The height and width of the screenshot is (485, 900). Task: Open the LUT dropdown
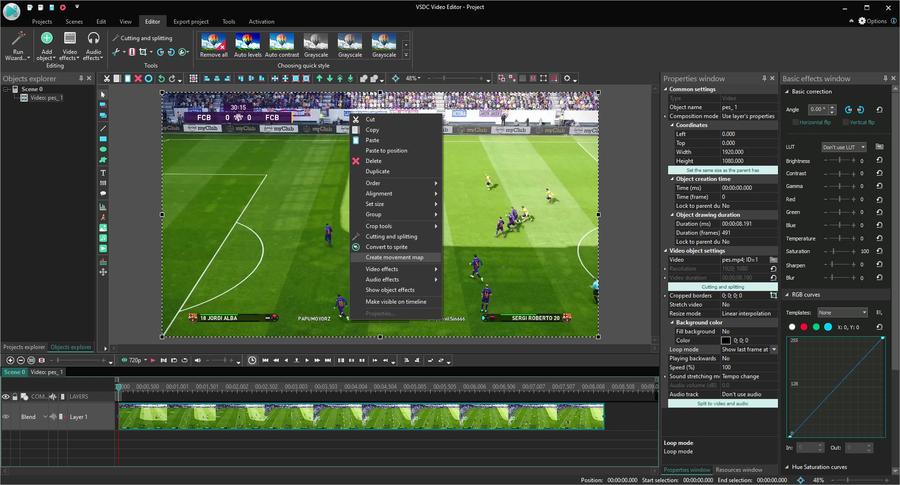[844, 147]
